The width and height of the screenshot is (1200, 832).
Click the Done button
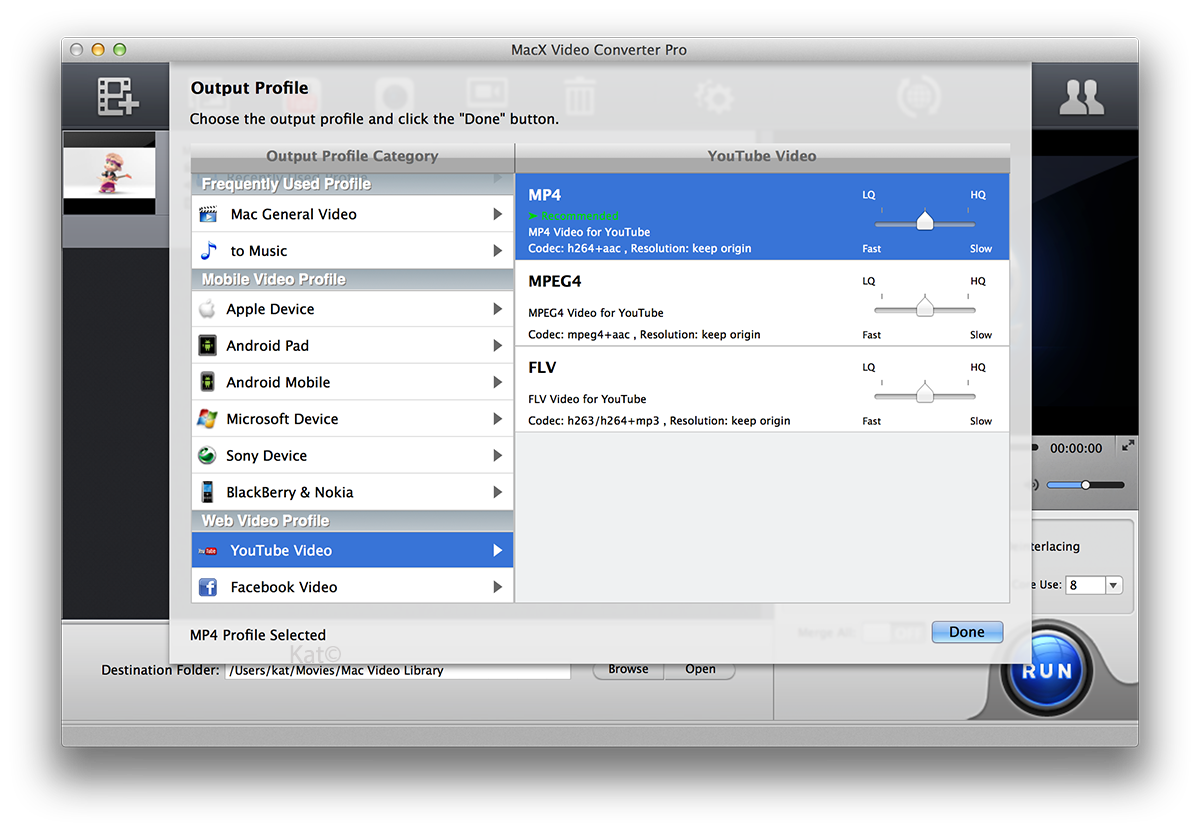(x=967, y=632)
